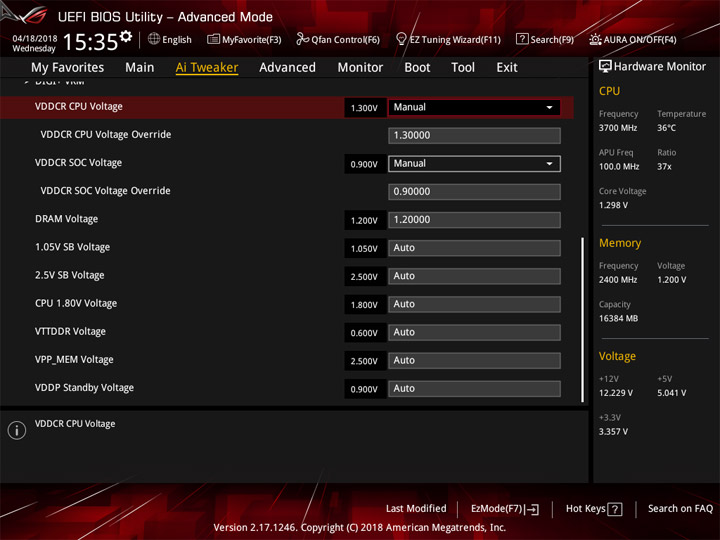Image resolution: width=720 pixels, height=540 pixels.
Task: Select the VDDCR CPU Voltage row label
Action: click(x=79, y=107)
